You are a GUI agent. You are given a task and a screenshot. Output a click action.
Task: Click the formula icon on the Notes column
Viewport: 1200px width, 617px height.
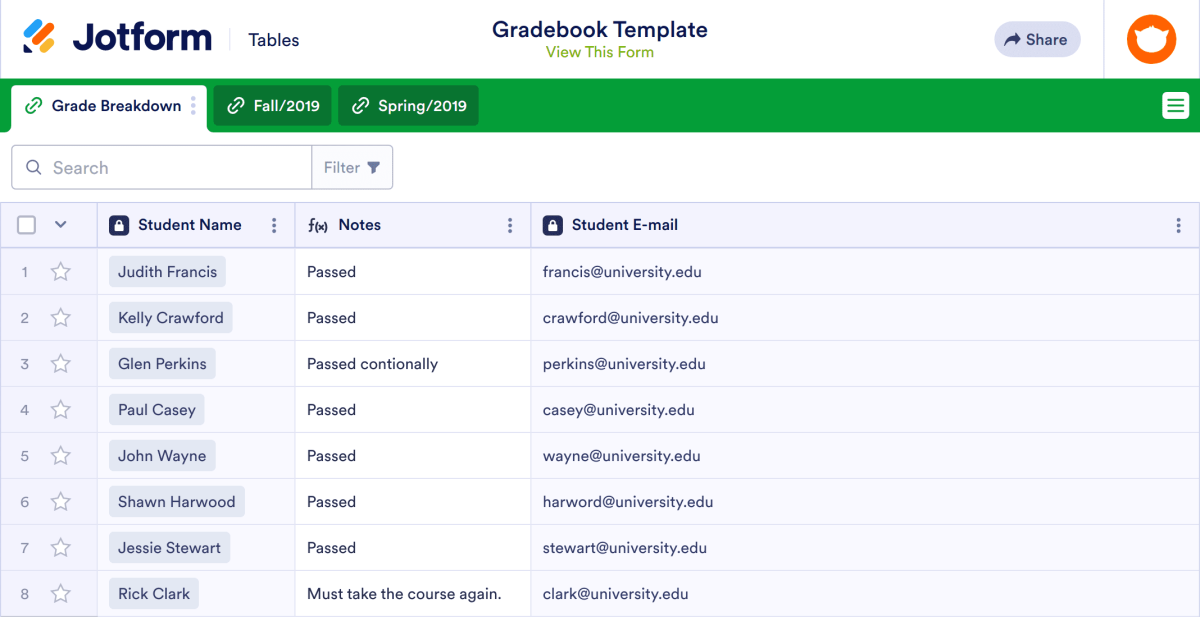click(x=318, y=225)
